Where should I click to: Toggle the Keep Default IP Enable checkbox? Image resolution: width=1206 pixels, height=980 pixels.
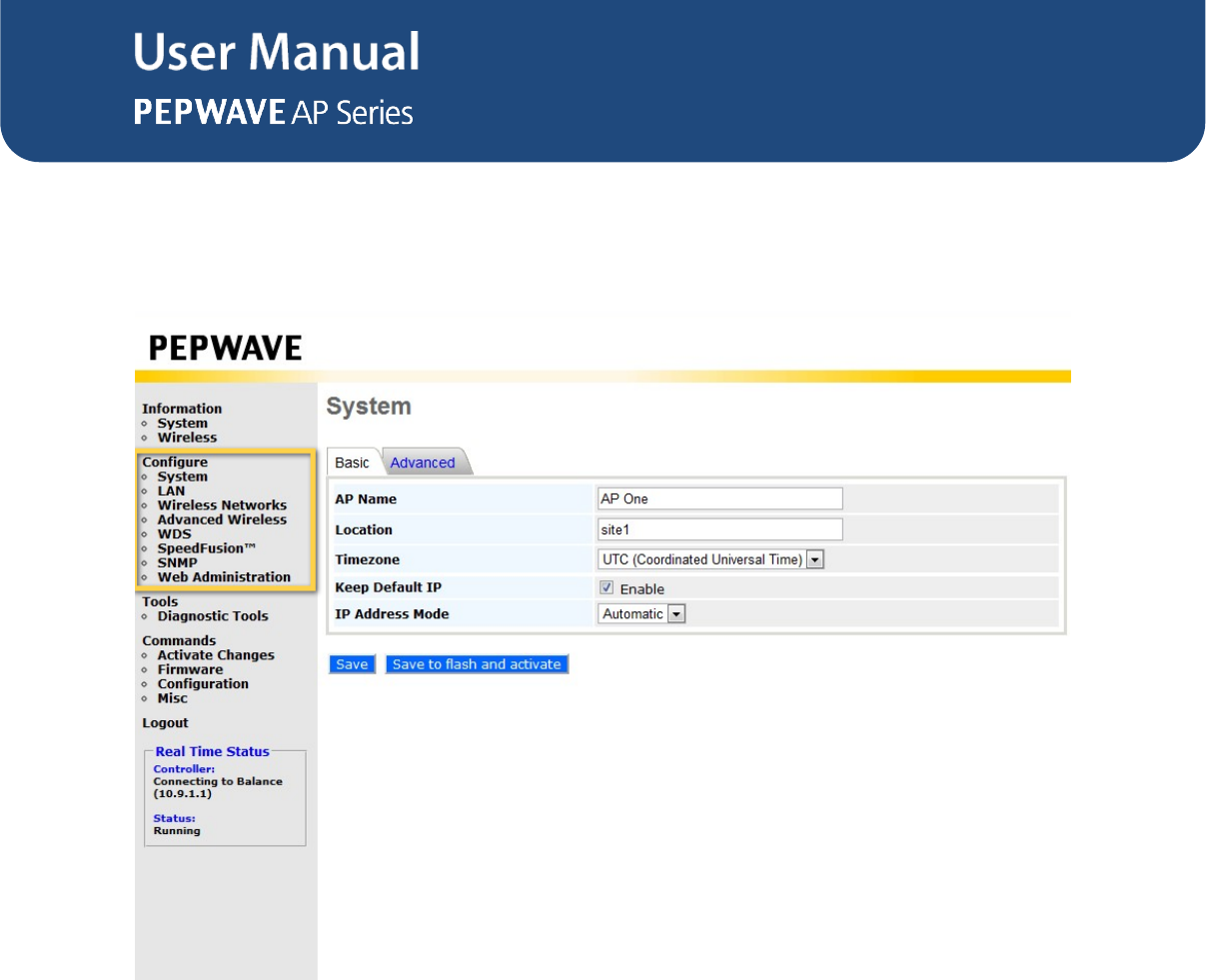[606, 588]
